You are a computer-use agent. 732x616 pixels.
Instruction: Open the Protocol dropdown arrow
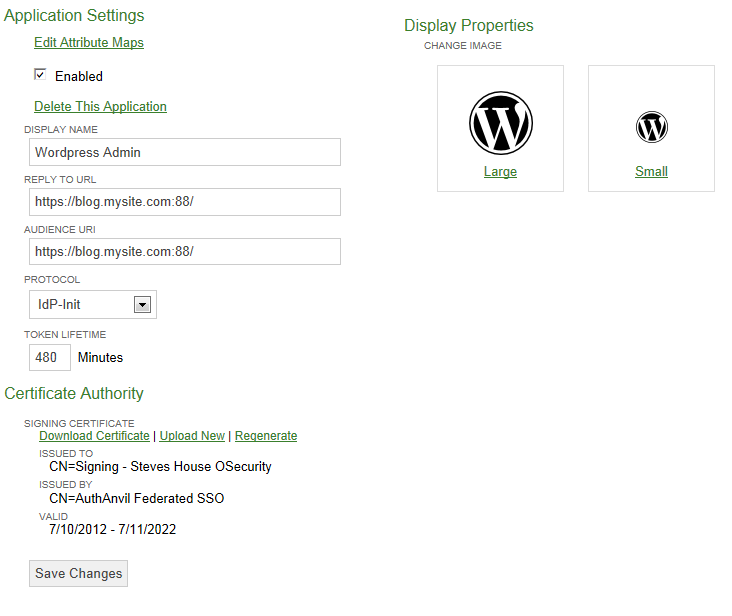click(x=142, y=305)
